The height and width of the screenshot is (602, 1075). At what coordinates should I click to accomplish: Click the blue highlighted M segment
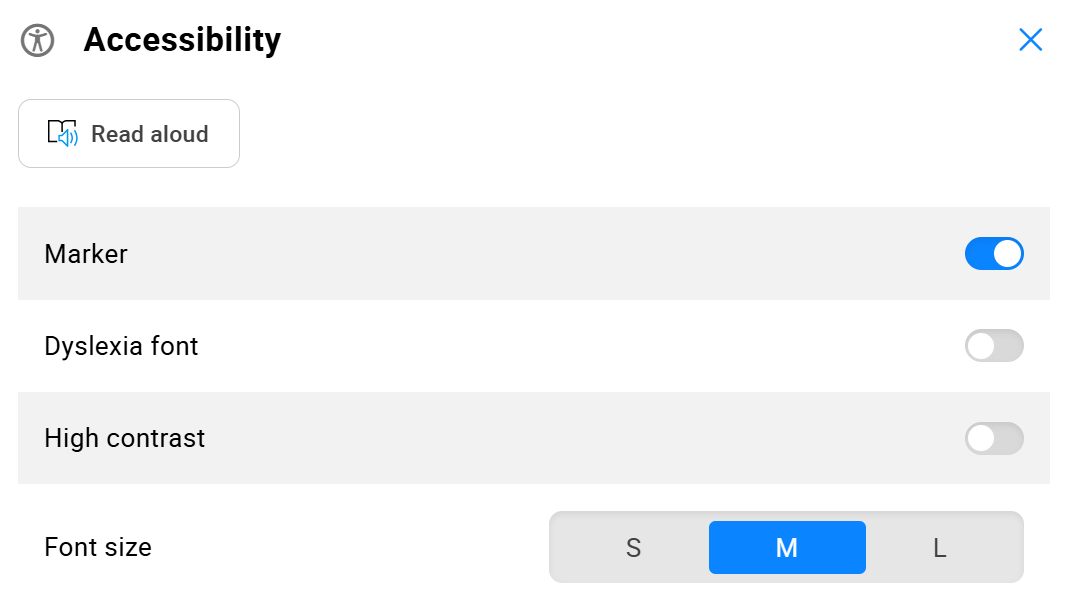coord(787,547)
